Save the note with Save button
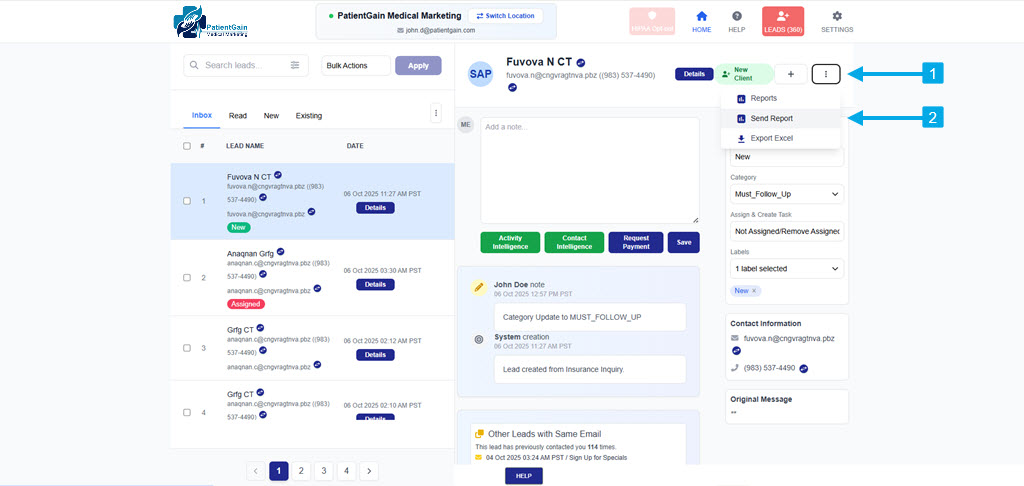 coord(684,242)
